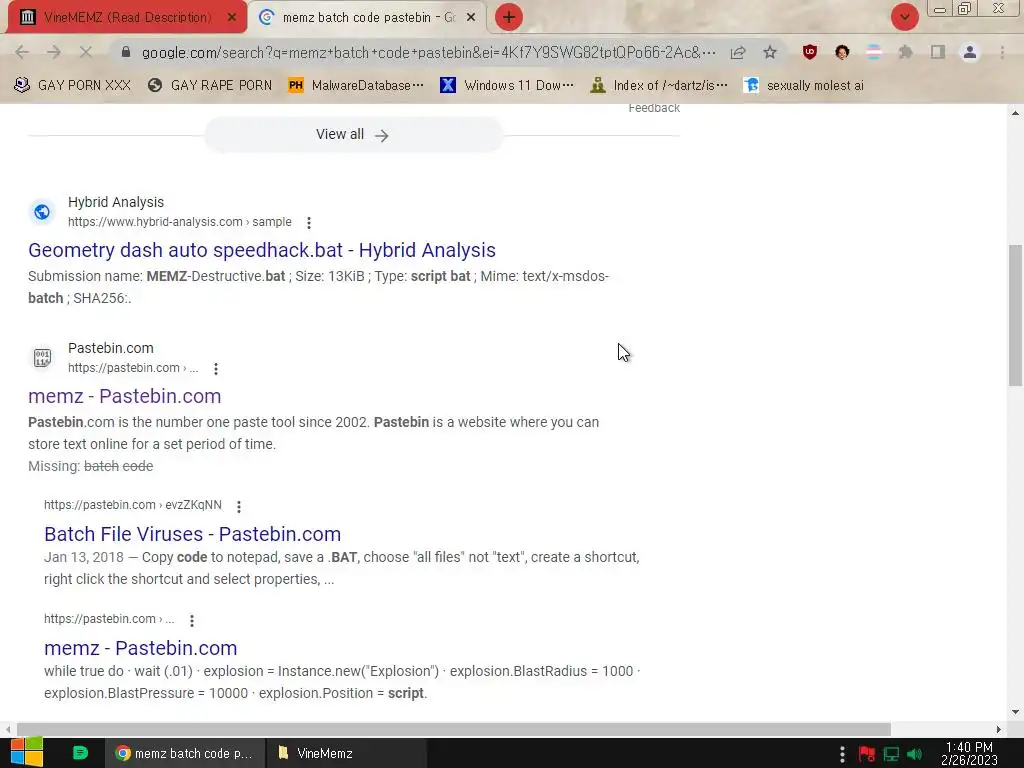Click the Hybrid Analysis globe favicon
Viewport: 1024px width, 768px height.
click(42, 212)
